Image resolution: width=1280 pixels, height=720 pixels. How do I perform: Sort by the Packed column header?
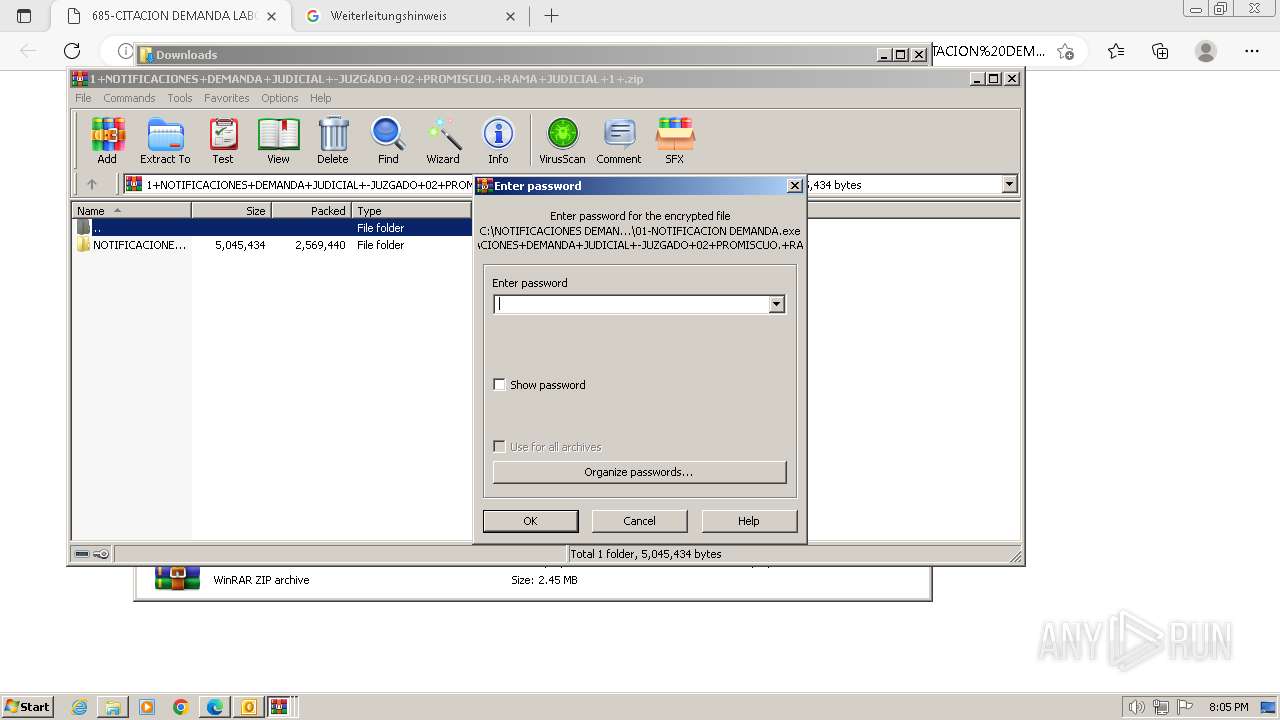pyautogui.click(x=311, y=211)
